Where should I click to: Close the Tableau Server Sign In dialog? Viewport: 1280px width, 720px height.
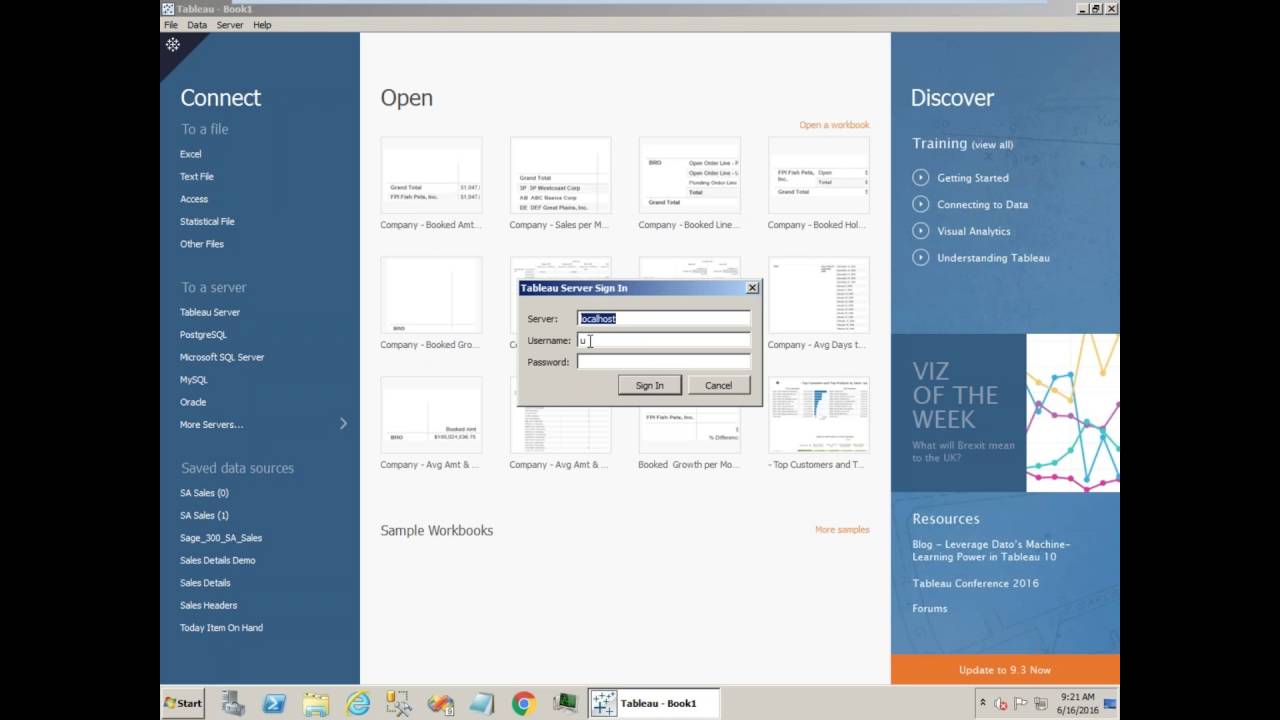tap(752, 288)
